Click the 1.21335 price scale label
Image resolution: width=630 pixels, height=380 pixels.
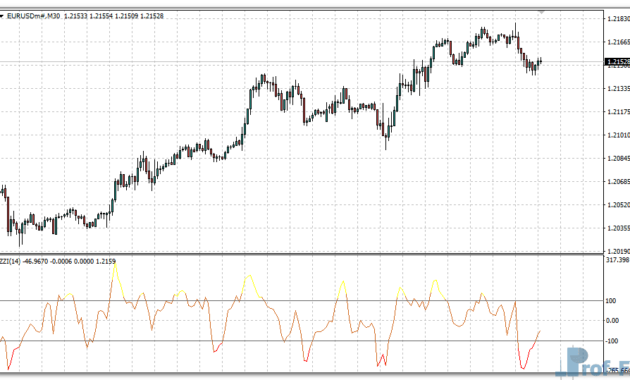(618, 88)
